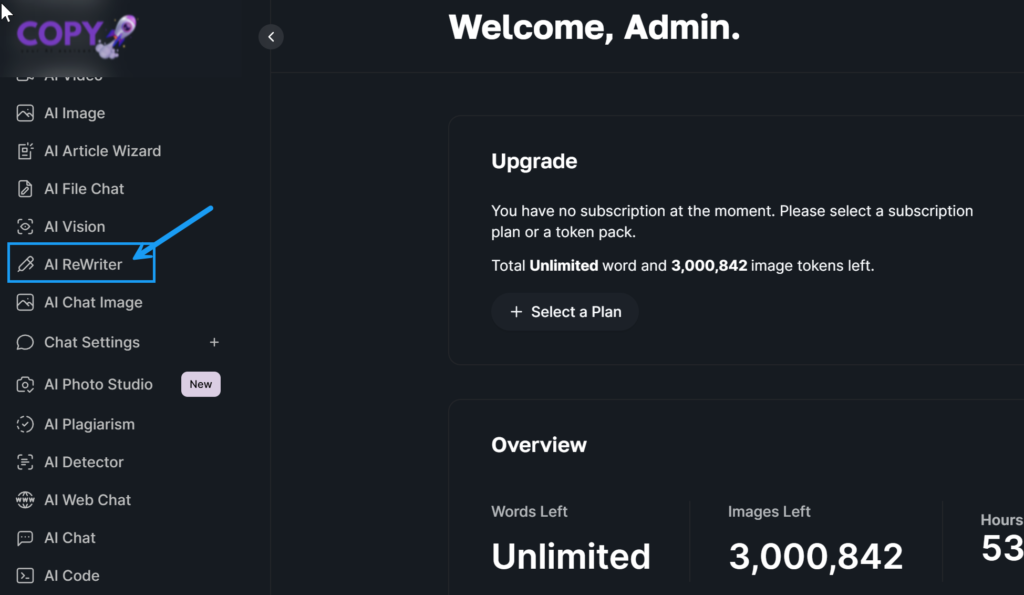Open AI Article Wizard icon in sidebar

(x=25, y=151)
